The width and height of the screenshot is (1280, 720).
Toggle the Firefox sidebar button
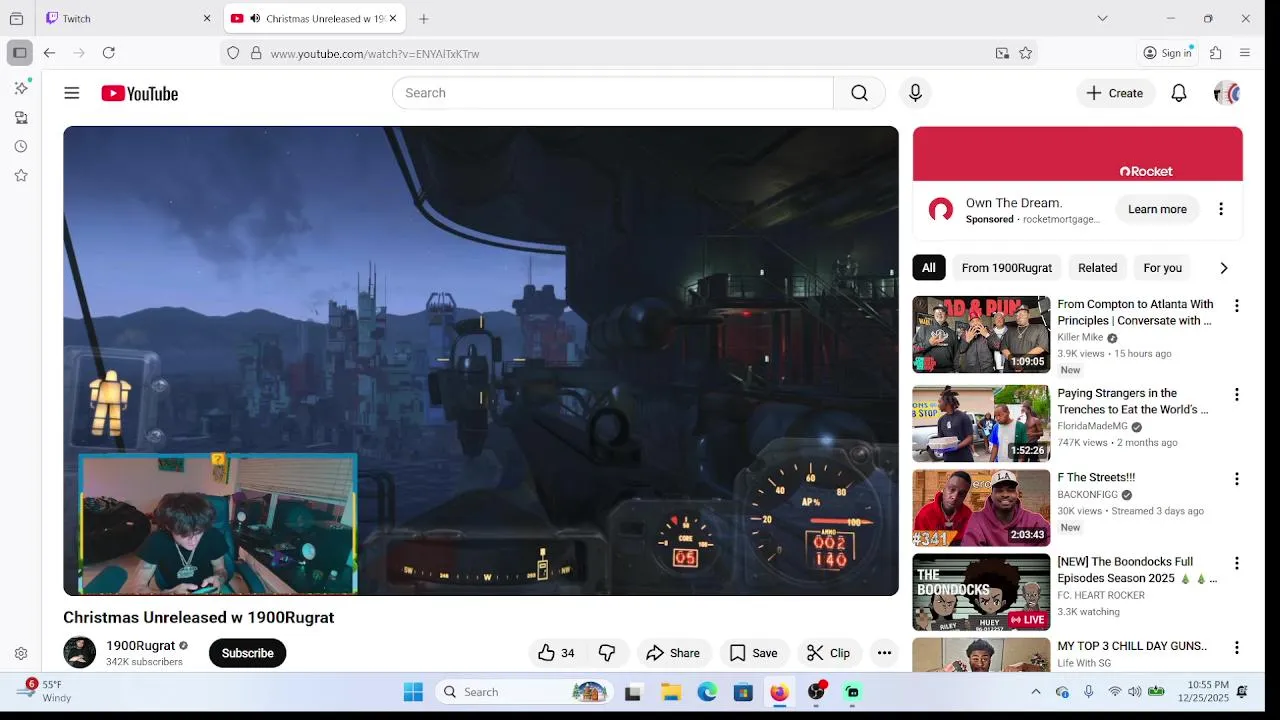pyautogui.click(x=19, y=53)
